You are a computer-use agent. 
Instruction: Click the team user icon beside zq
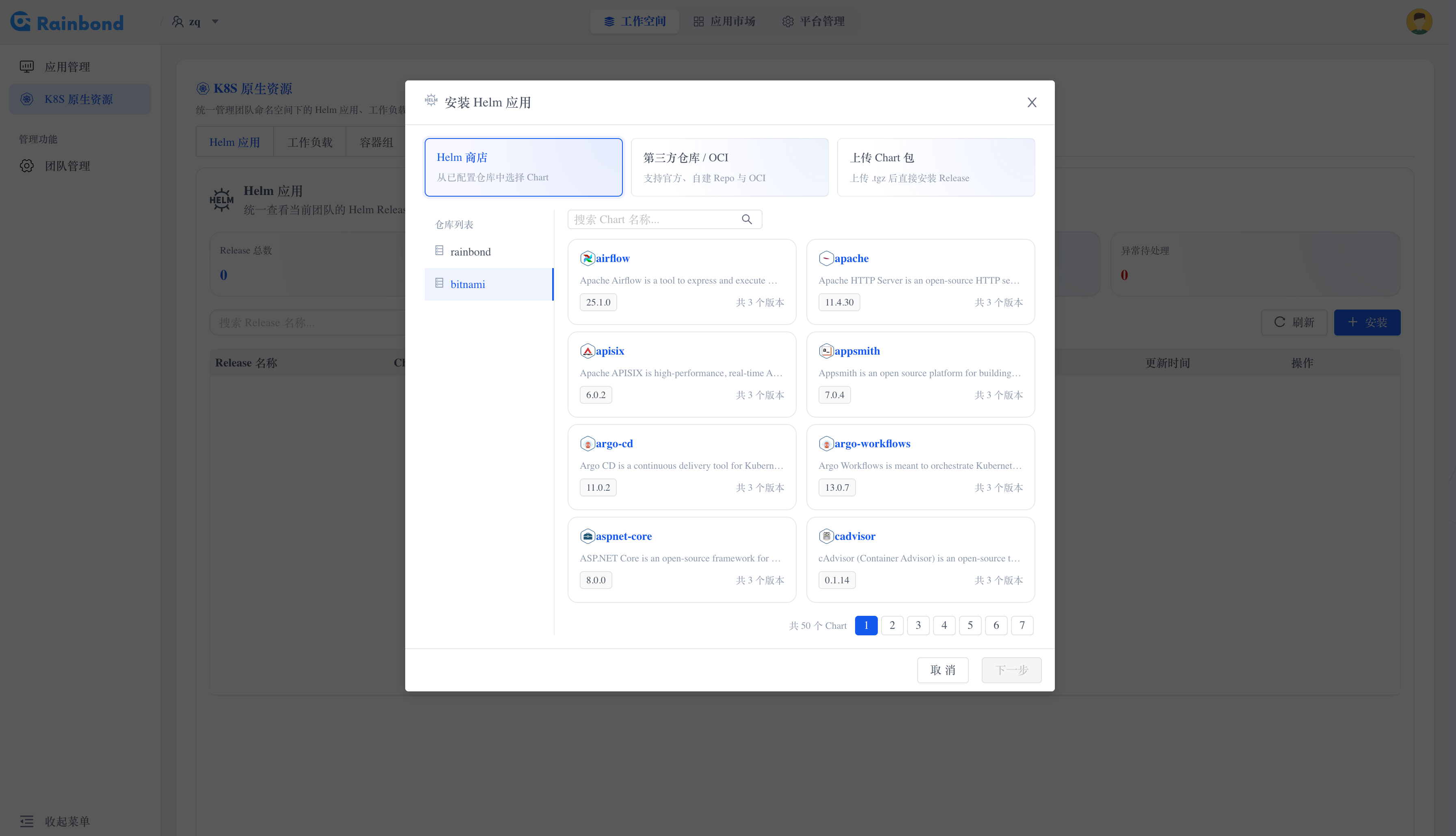(x=178, y=22)
